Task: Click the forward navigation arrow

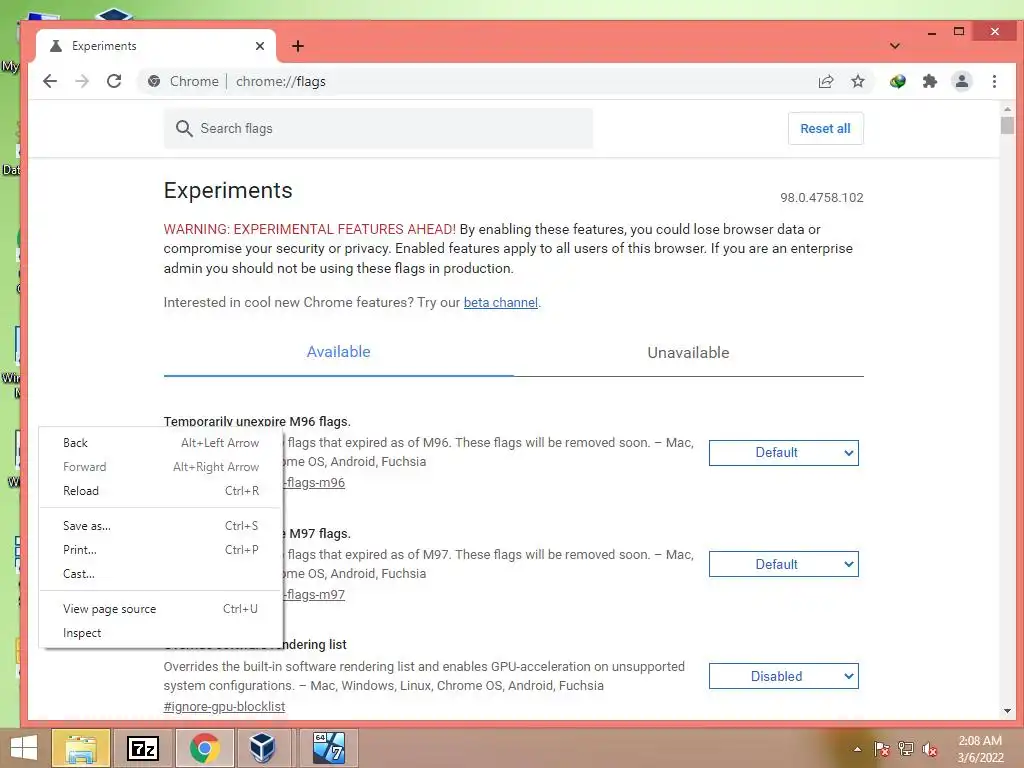Action: (82, 81)
